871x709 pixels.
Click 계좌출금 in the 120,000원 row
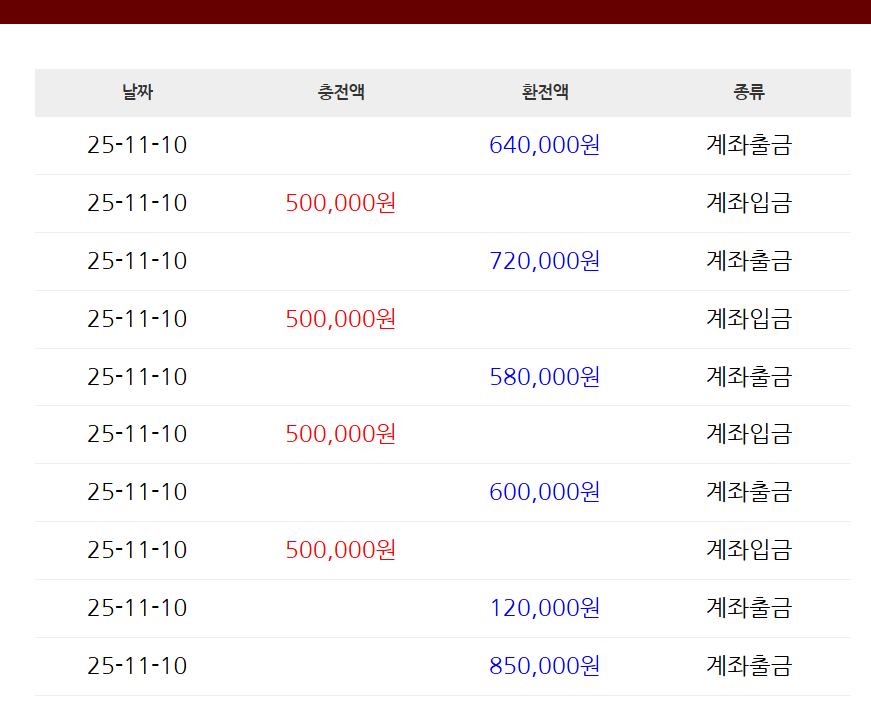(748, 608)
